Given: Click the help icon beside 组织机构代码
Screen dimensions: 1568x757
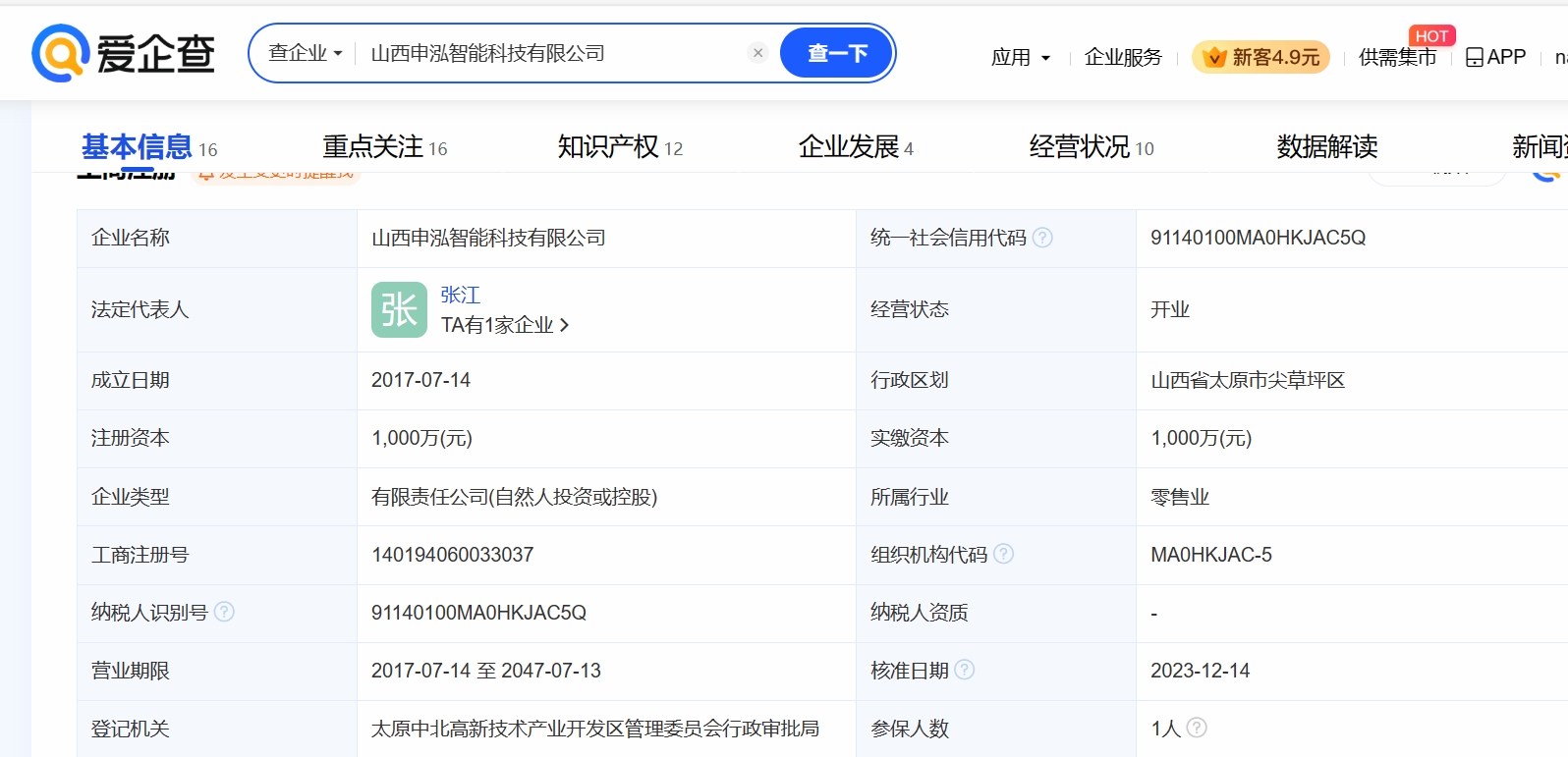Looking at the screenshot, I should [1003, 554].
